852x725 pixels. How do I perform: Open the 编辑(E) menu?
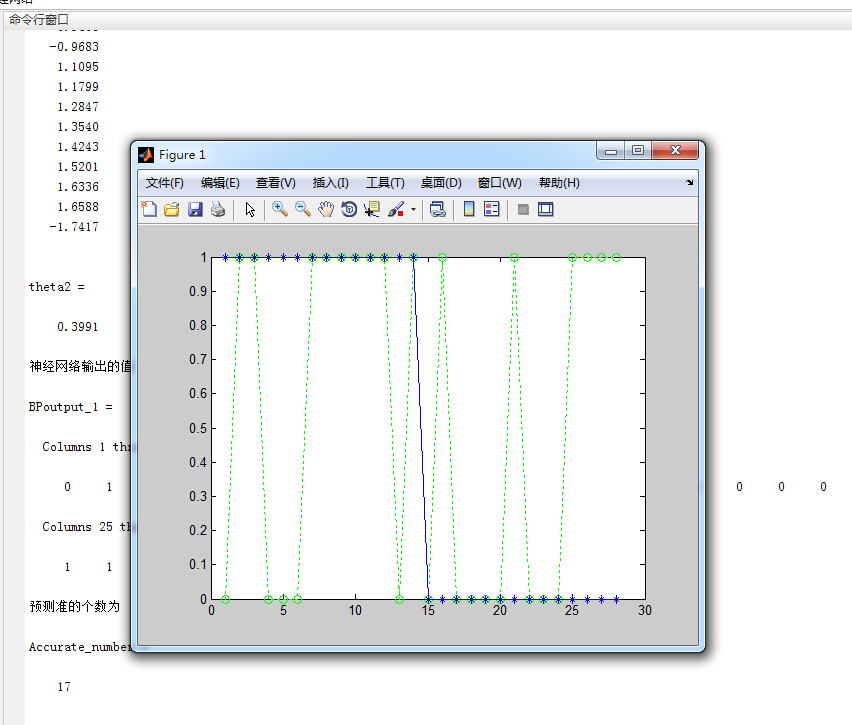click(x=220, y=183)
